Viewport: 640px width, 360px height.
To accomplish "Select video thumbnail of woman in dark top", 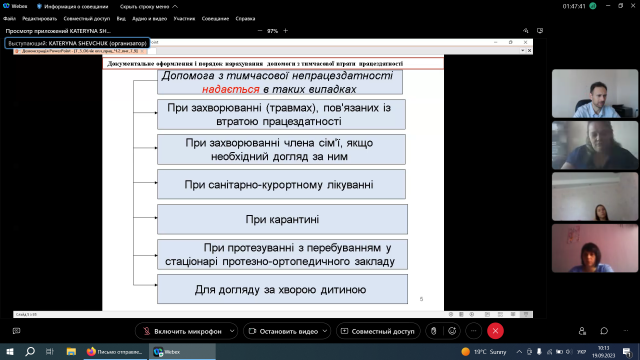I will click(x=595, y=145).
